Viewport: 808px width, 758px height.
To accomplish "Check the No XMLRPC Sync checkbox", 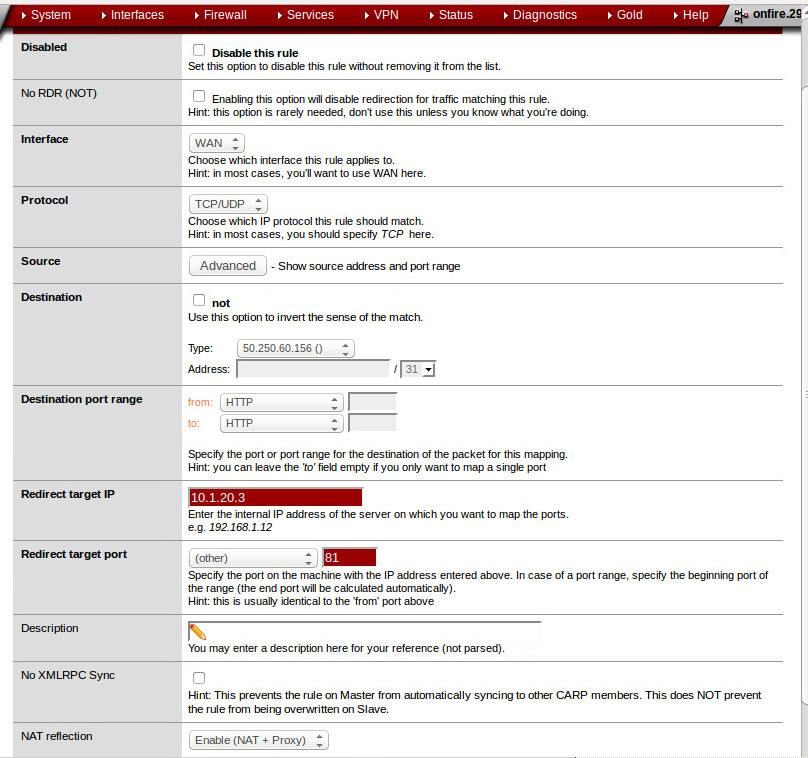I will pyautogui.click(x=199, y=678).
